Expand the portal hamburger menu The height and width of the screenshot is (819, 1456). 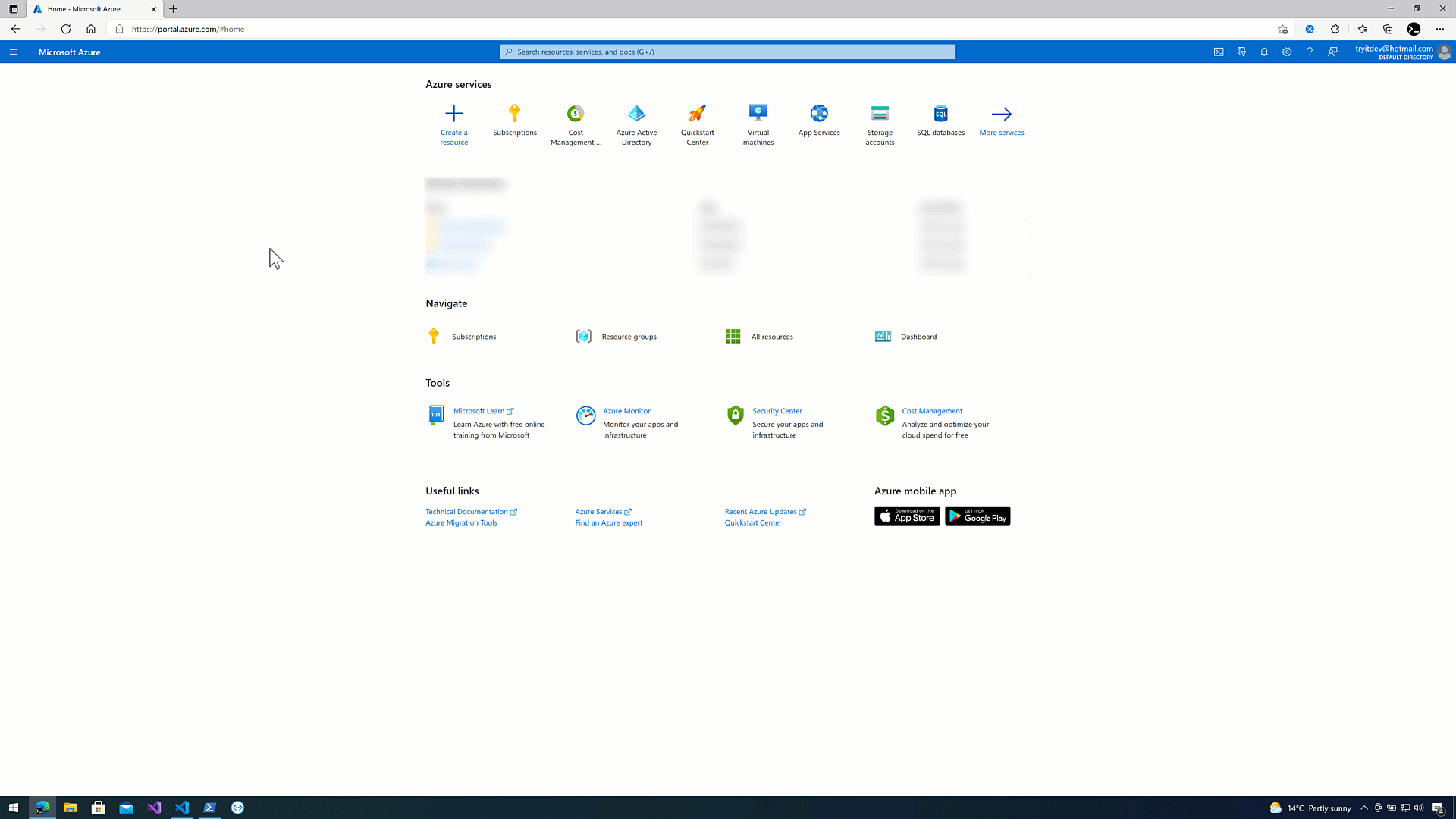(14, 52)
